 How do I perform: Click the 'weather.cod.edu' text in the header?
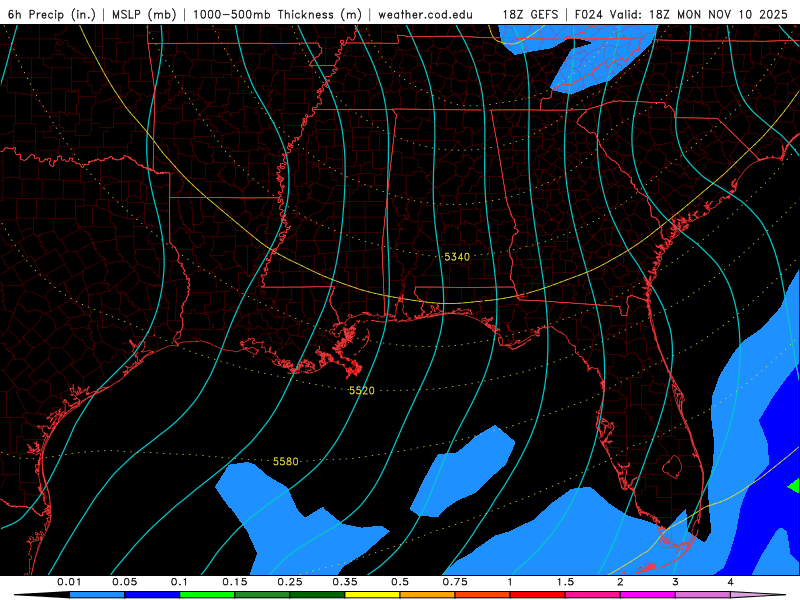pyautogui.click(x=425, y=14)
